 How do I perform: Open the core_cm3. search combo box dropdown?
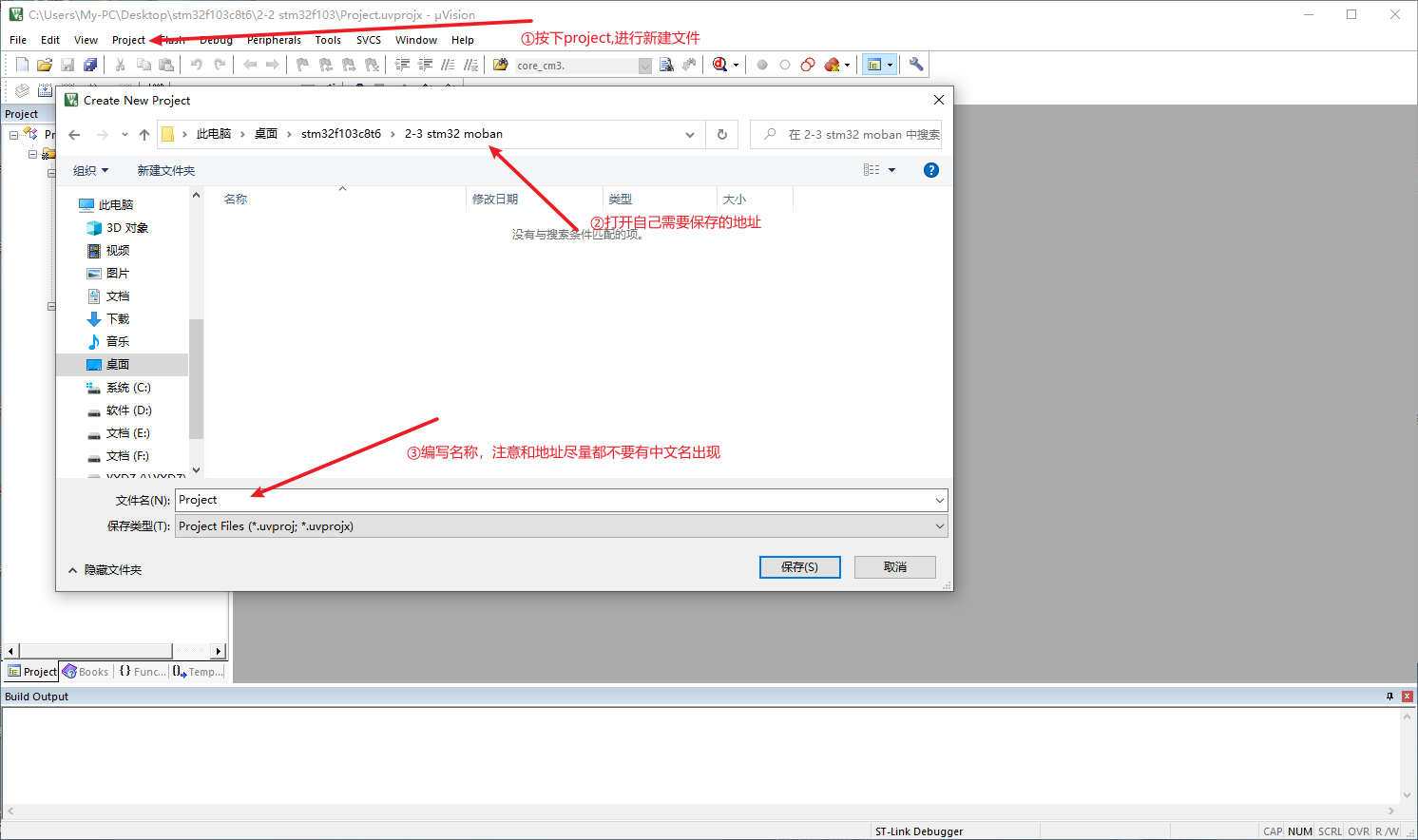645,66
